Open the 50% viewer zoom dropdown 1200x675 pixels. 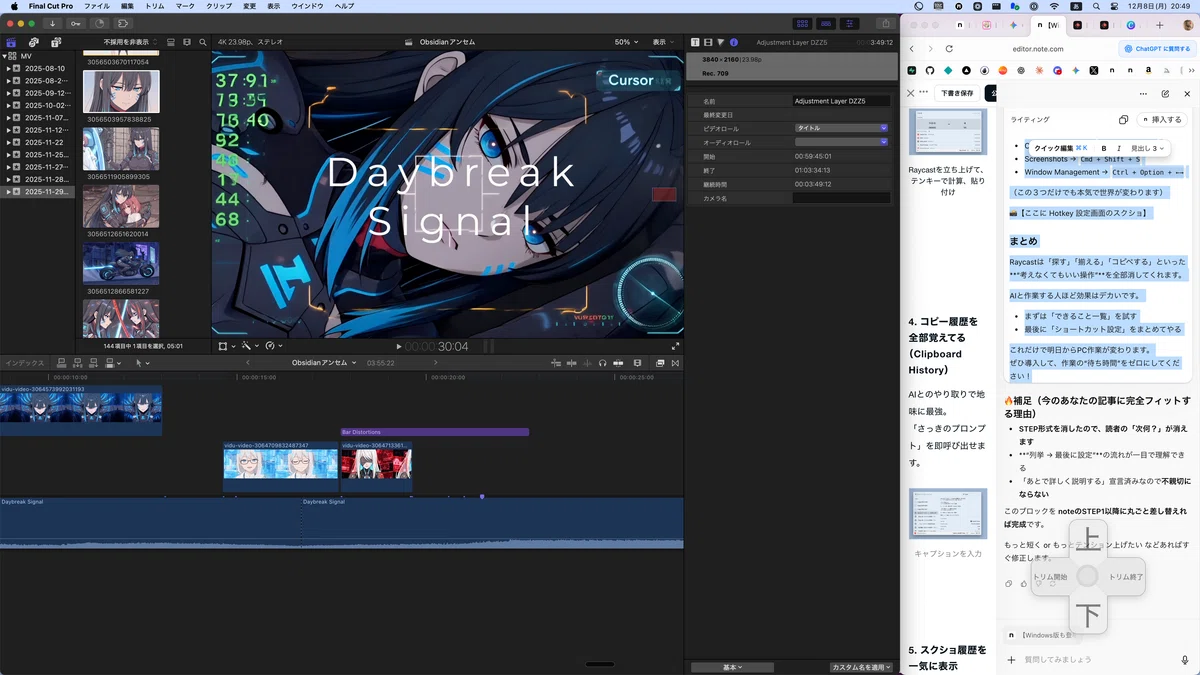[x=627, y=42]
